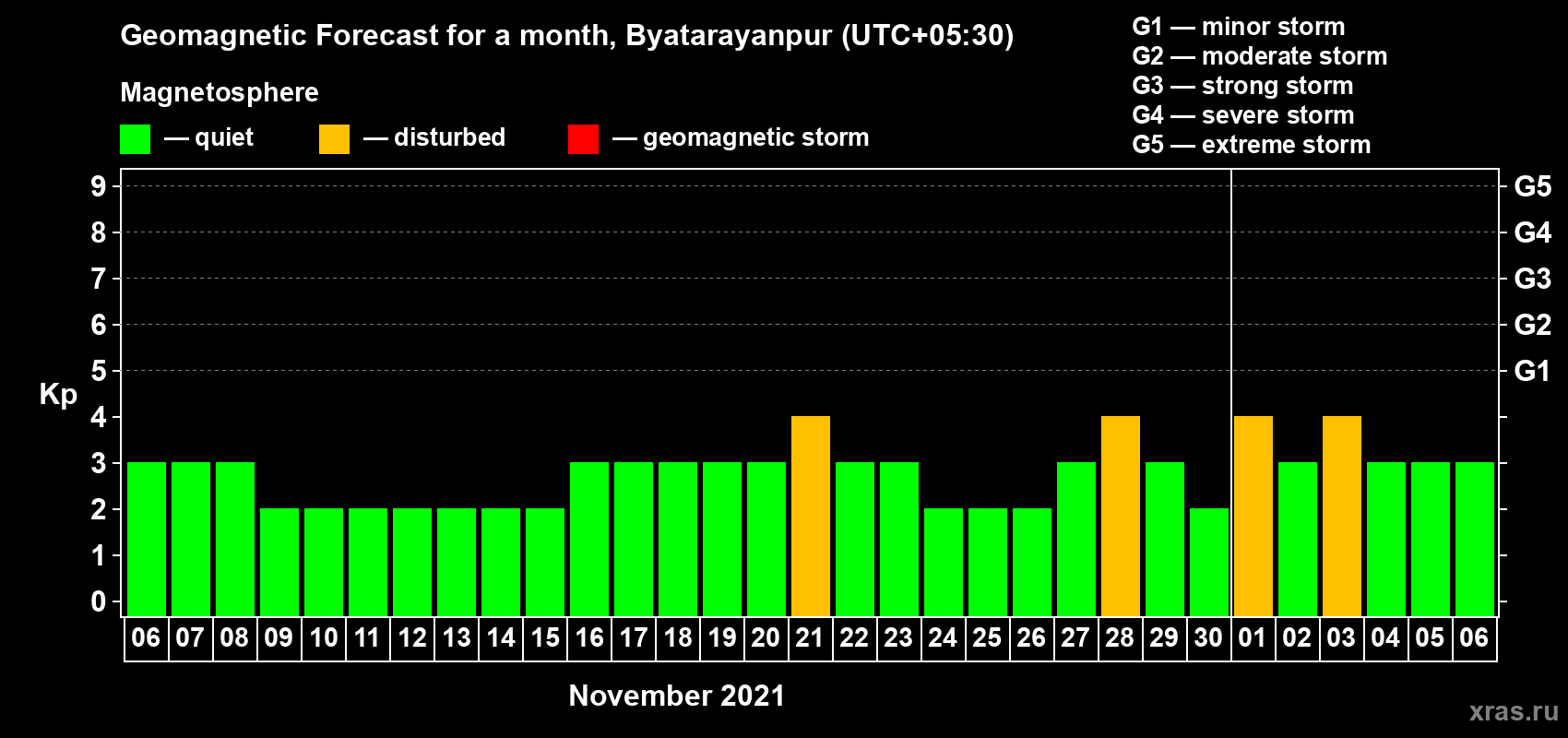
Task: Click the date label 01 on axis
Action: (1253, 637)
